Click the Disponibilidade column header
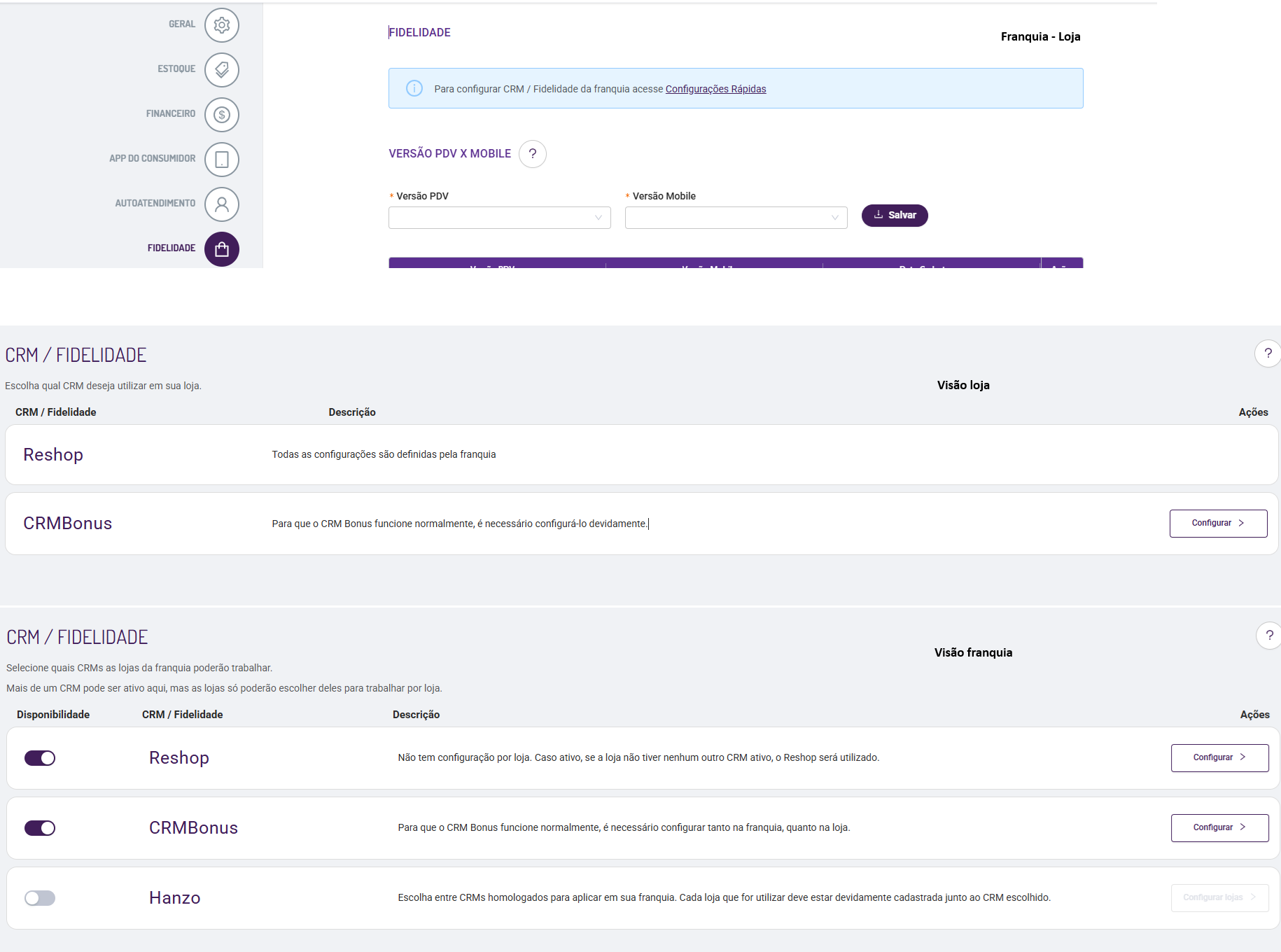The height and width of the screenshot is (952, 1281). coord(53,715)
